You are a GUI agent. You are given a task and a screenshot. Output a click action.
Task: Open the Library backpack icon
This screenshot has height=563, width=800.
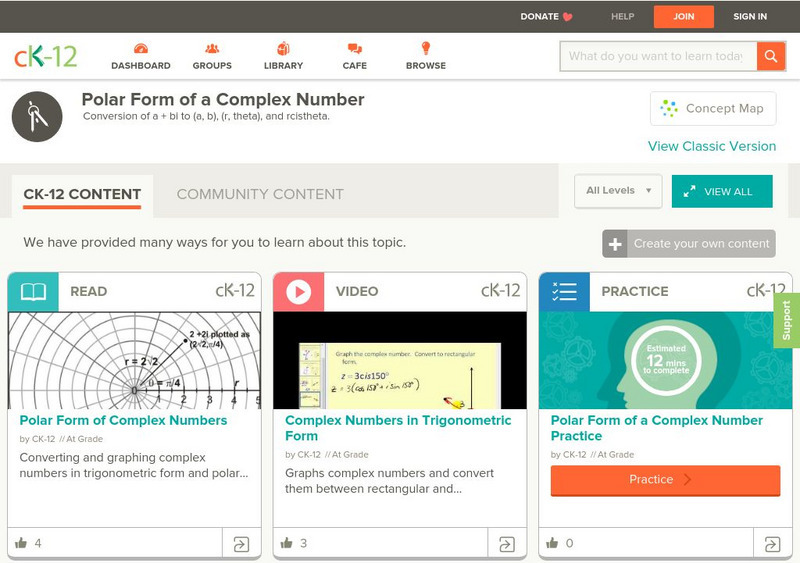point(283,48)
